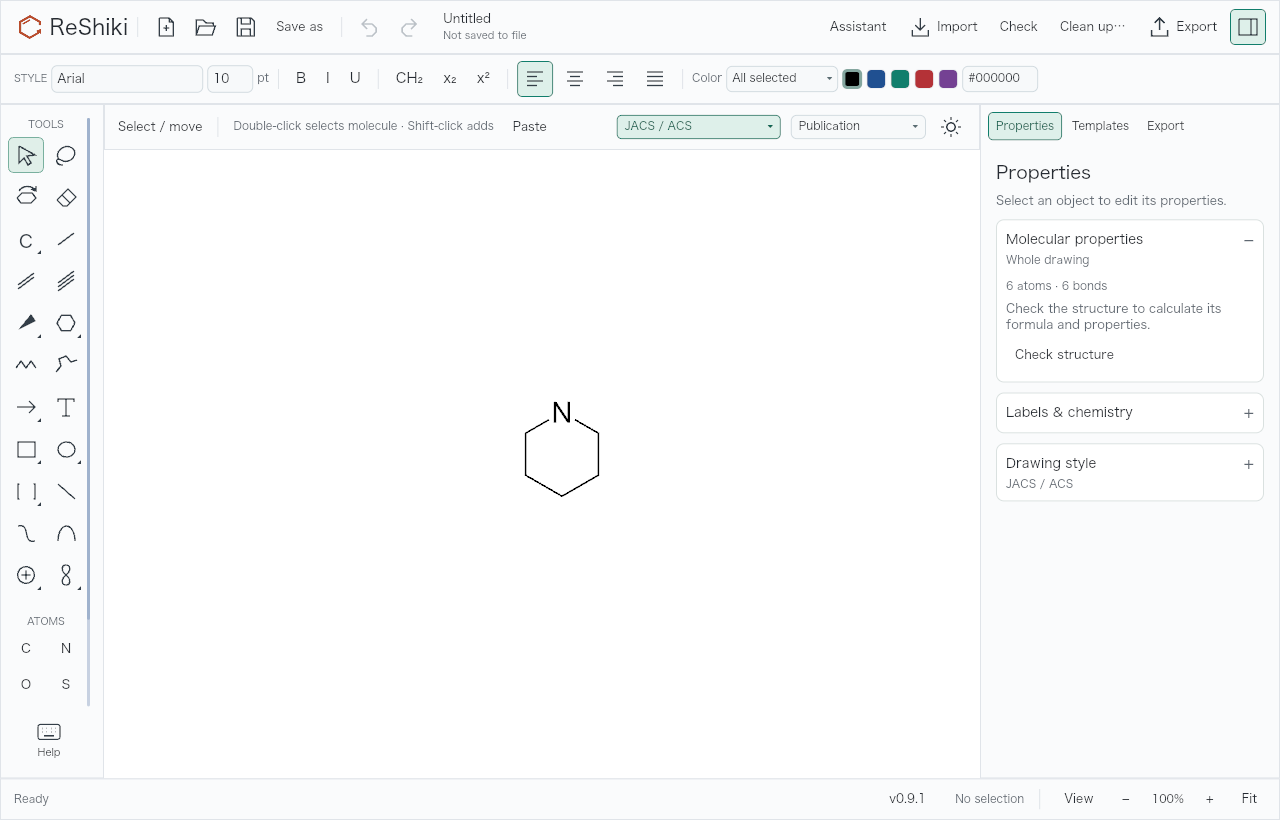The image size is (1280, 820).
Task: Click the top bar Export button
Action: click(1184, 27)
